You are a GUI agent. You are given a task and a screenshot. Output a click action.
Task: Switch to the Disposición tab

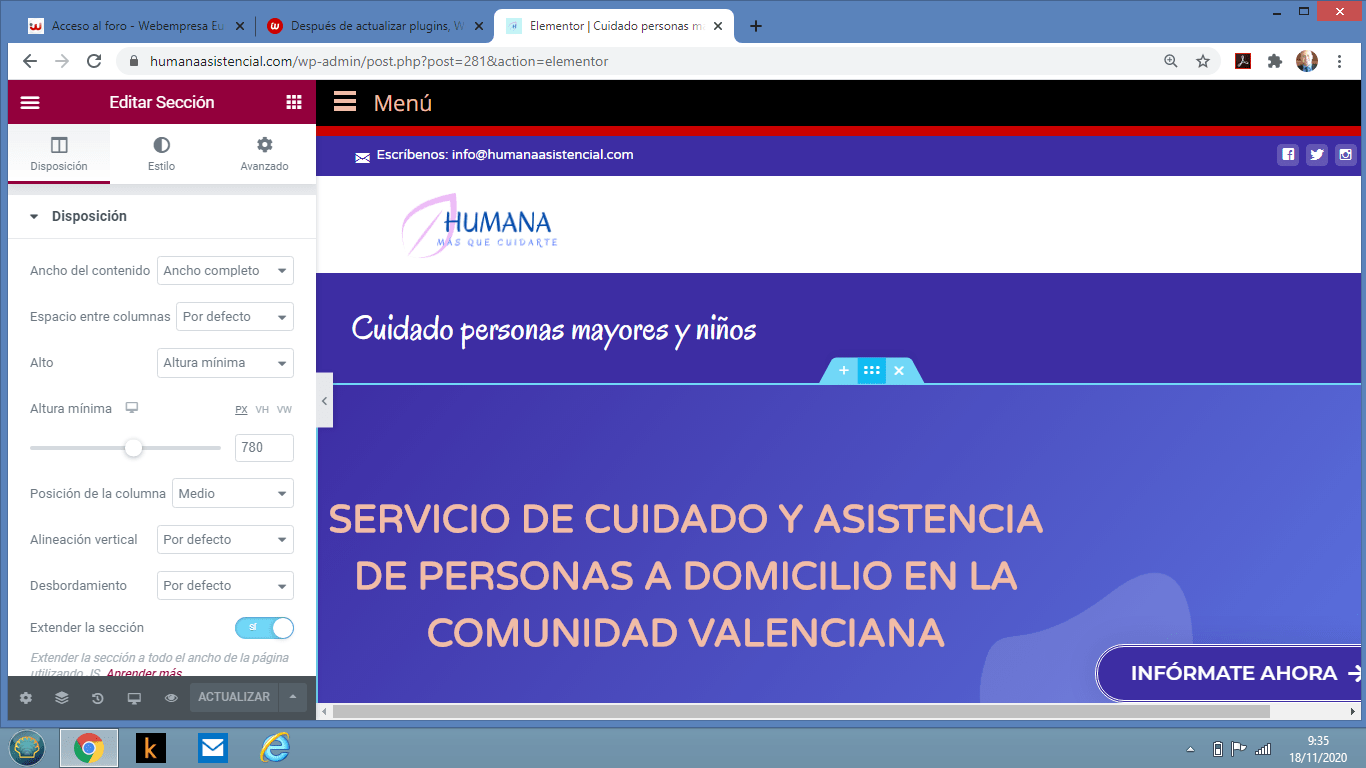[x=59, y=154]
